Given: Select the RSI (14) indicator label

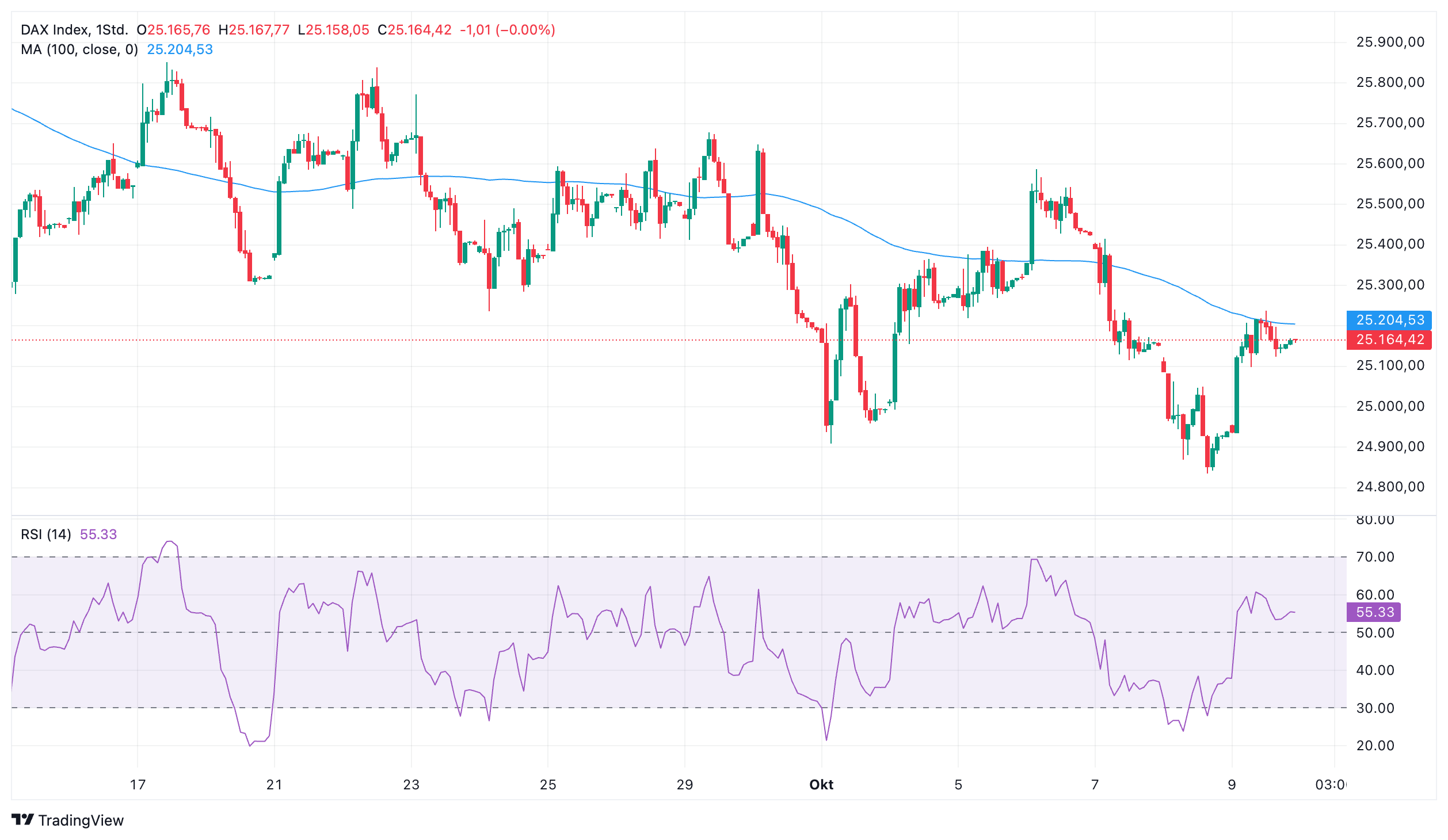Looking at the screenshot, I should coord(46,534).
